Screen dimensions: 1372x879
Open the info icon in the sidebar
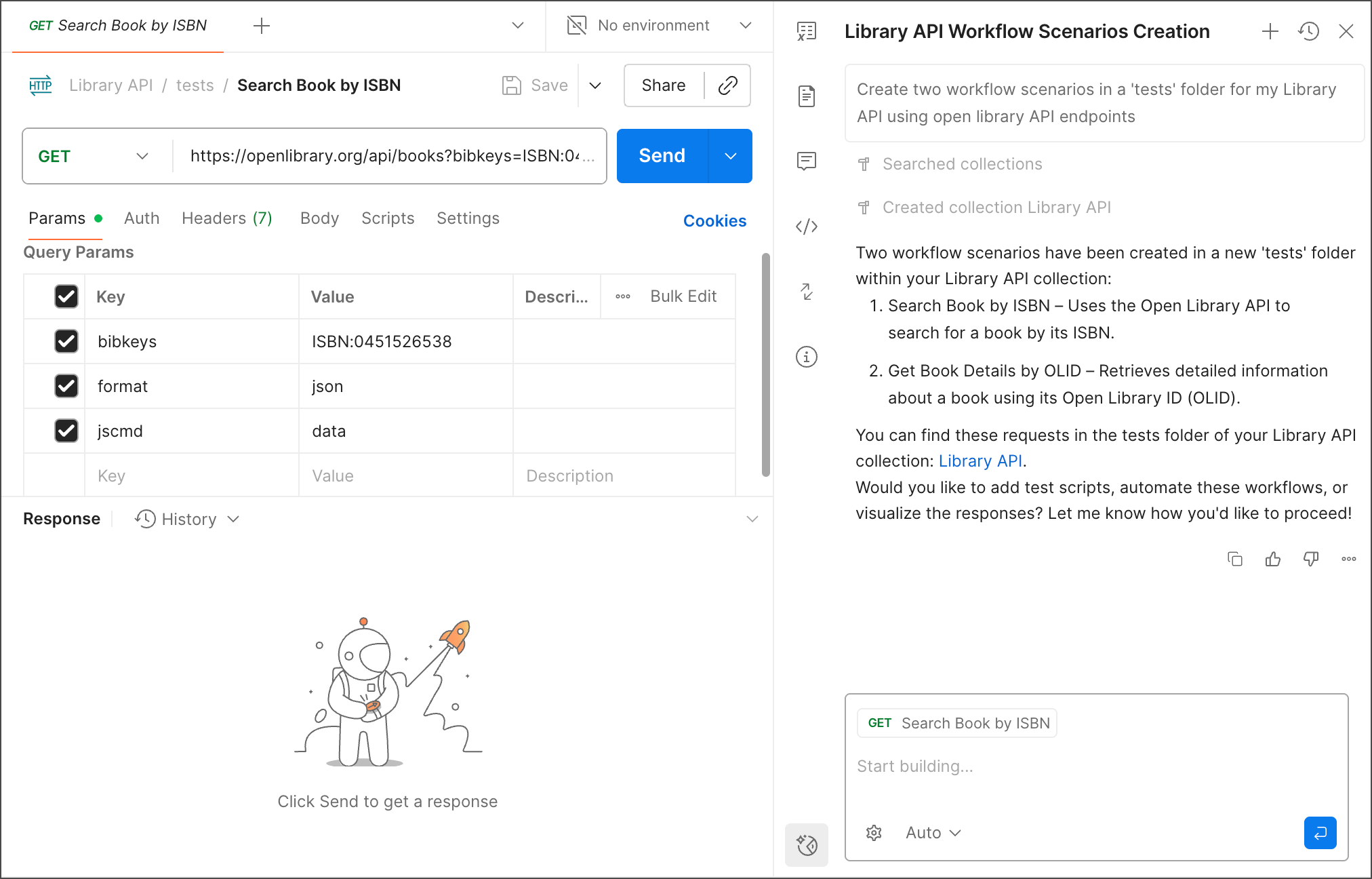pyautogui.click(x=806, y=357)
